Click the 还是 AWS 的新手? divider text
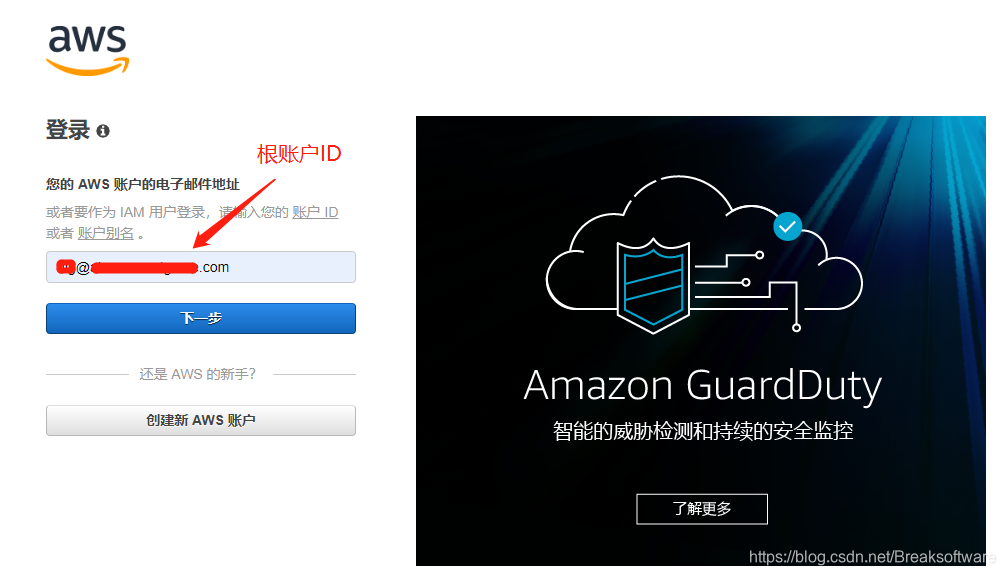Image resolution: width=1006 pixels, height=576 pixels. pos(198,374)
